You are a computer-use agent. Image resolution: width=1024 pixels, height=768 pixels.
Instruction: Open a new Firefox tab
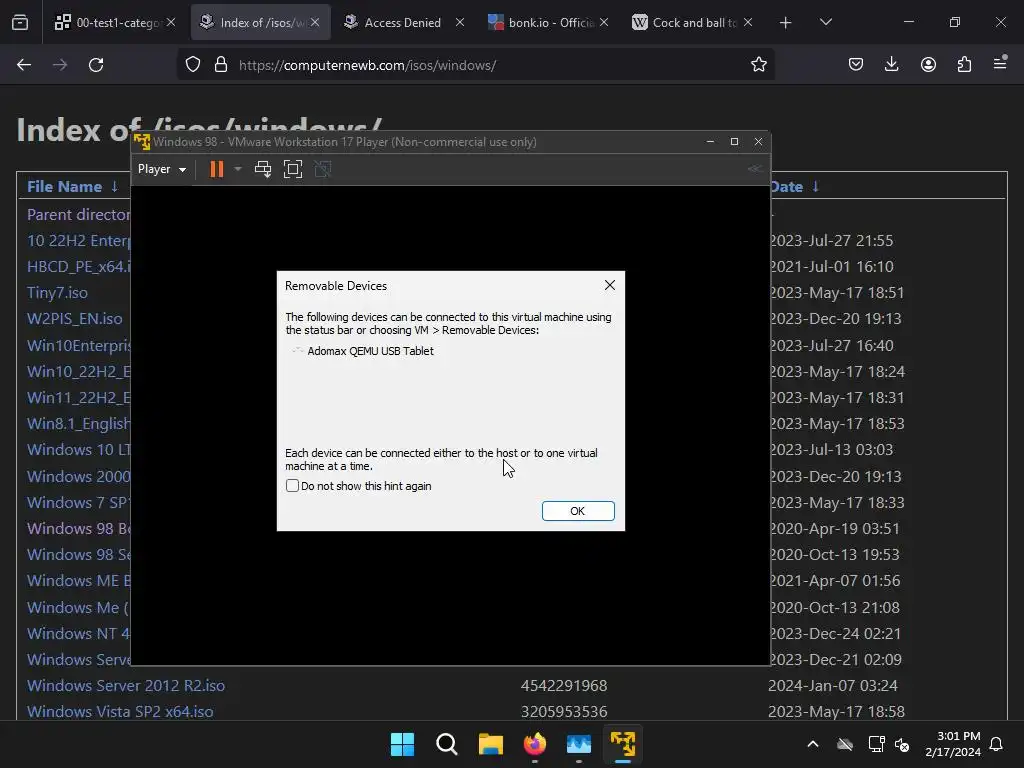coord(786,23)
